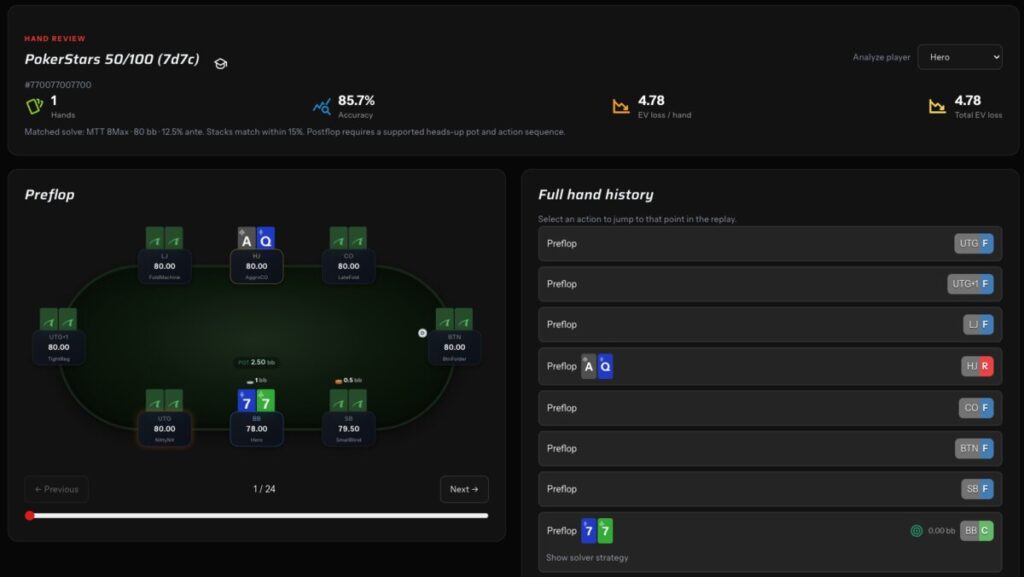Click the hands cards icon

coord(34,106)
